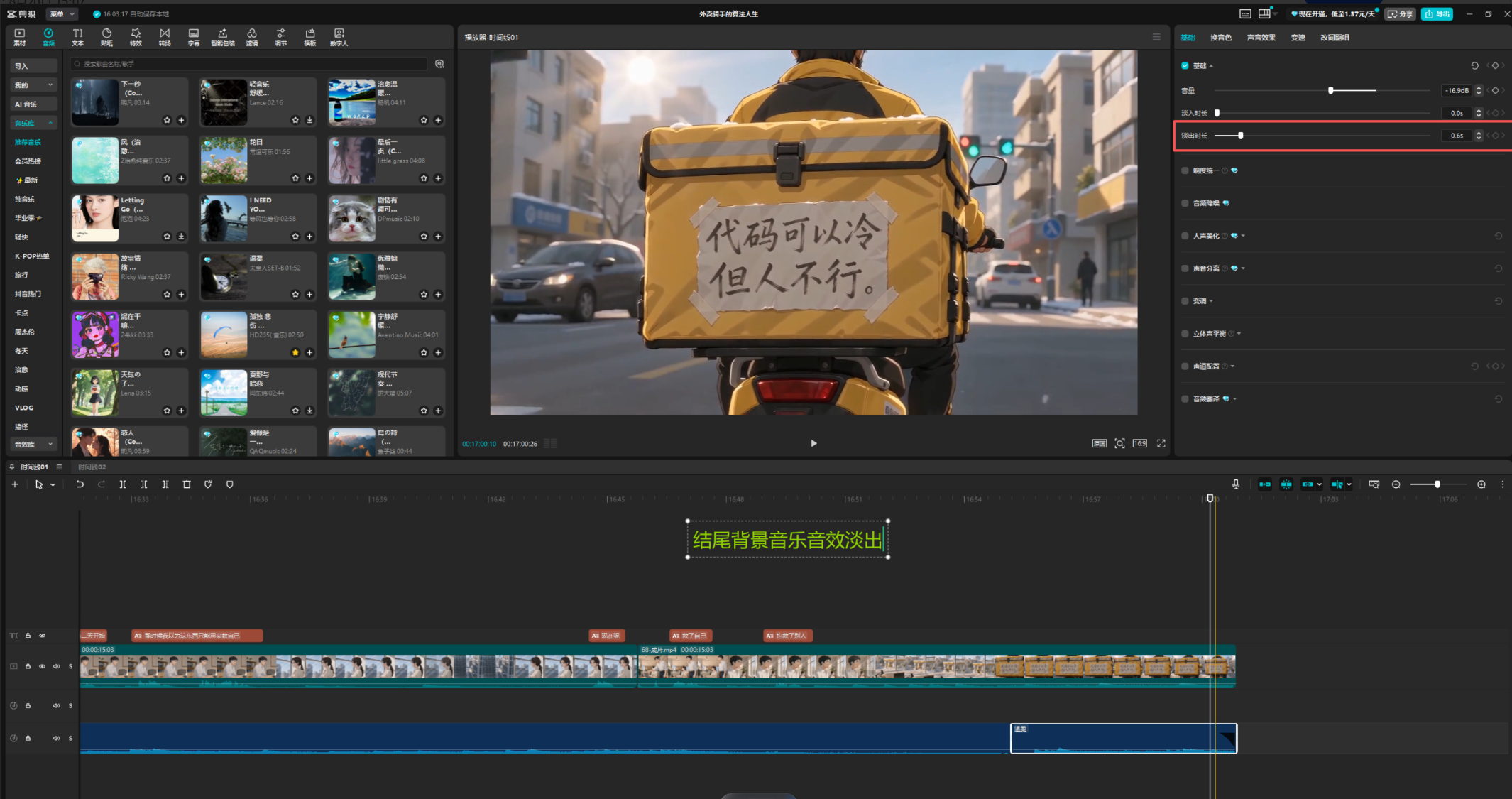Open the selection tool dropdown arrow in the timeline
The image size is (1512, 799).
point(53,485)
